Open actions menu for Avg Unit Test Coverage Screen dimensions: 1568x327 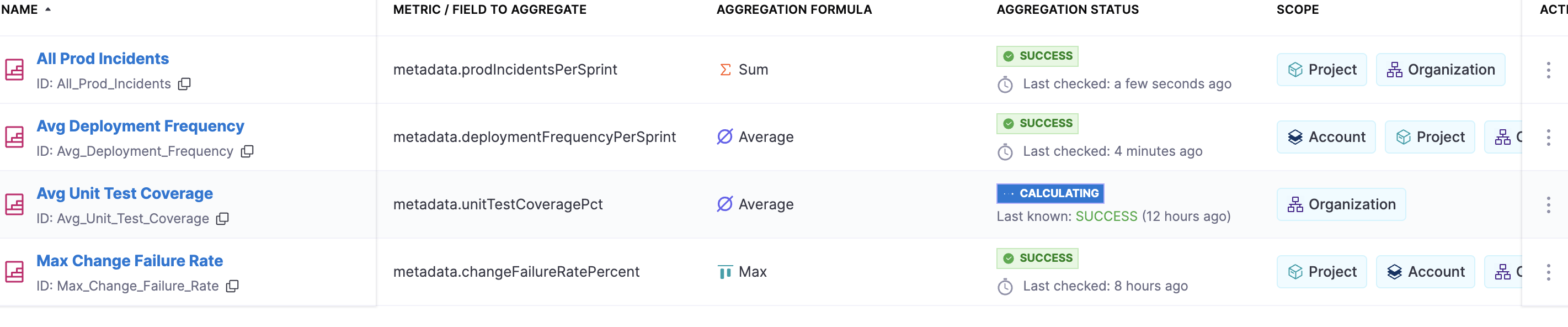point(1549,204)
